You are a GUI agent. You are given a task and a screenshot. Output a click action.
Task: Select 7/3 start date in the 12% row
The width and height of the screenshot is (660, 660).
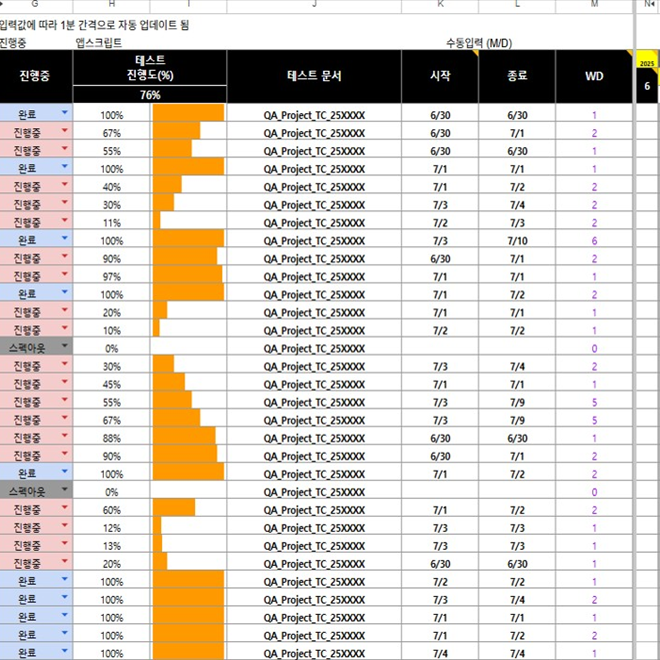click(x=440, y=528)
